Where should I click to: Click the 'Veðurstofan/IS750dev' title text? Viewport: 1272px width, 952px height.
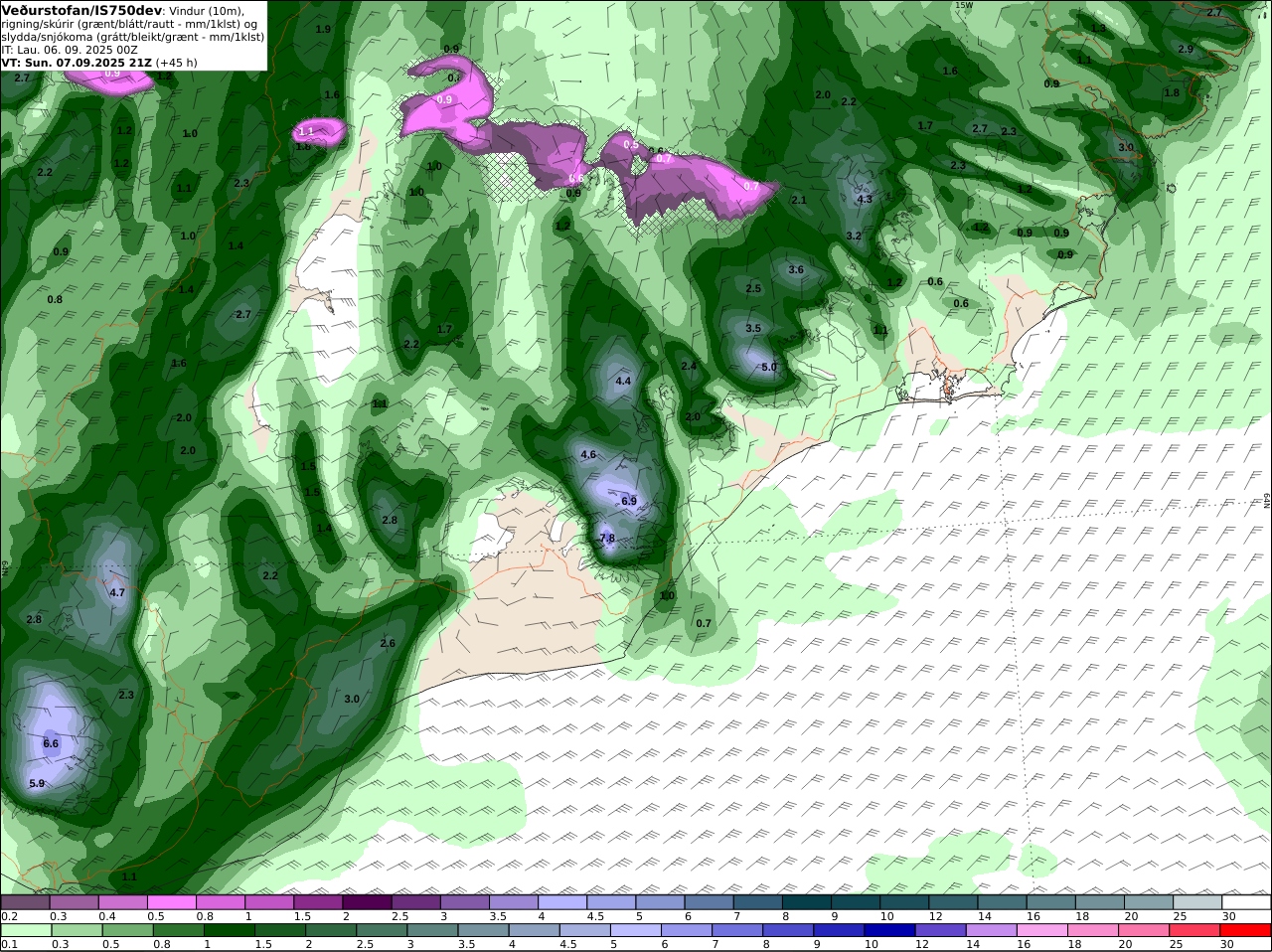pos(81,10)
